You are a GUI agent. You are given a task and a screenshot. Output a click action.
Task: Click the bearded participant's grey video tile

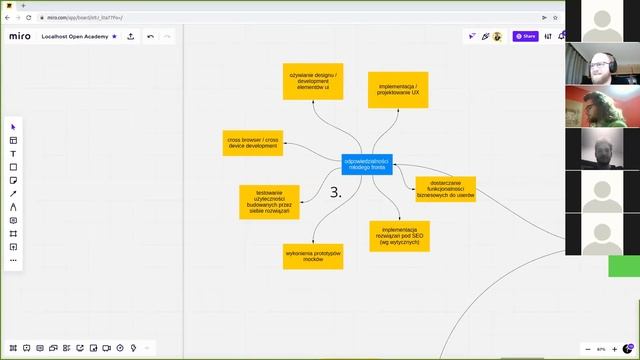602,149
